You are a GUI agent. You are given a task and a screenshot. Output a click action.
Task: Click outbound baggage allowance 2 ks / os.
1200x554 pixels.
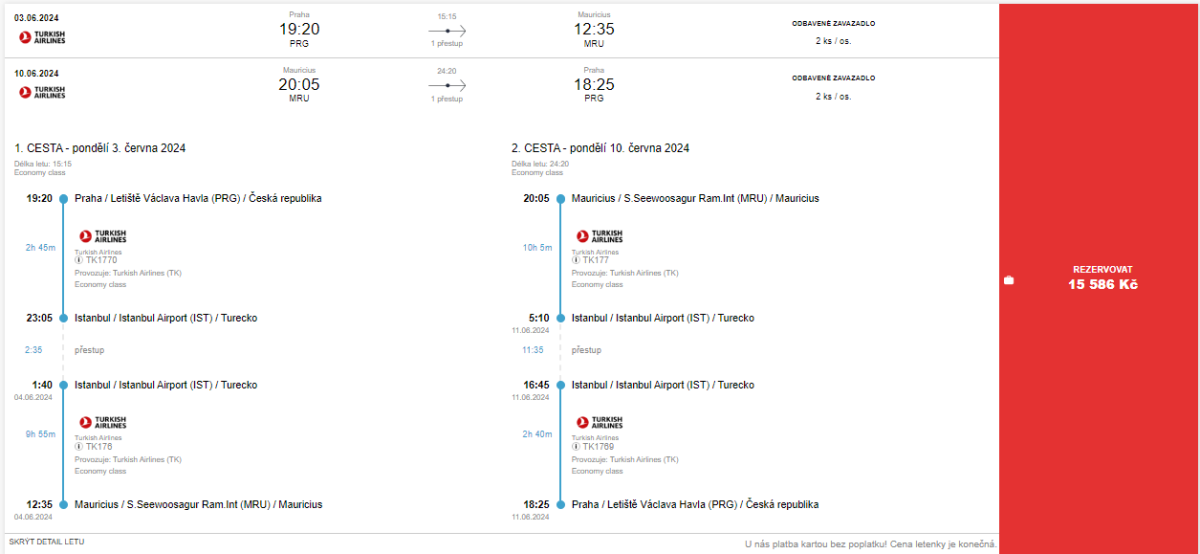tap(833, 41)
